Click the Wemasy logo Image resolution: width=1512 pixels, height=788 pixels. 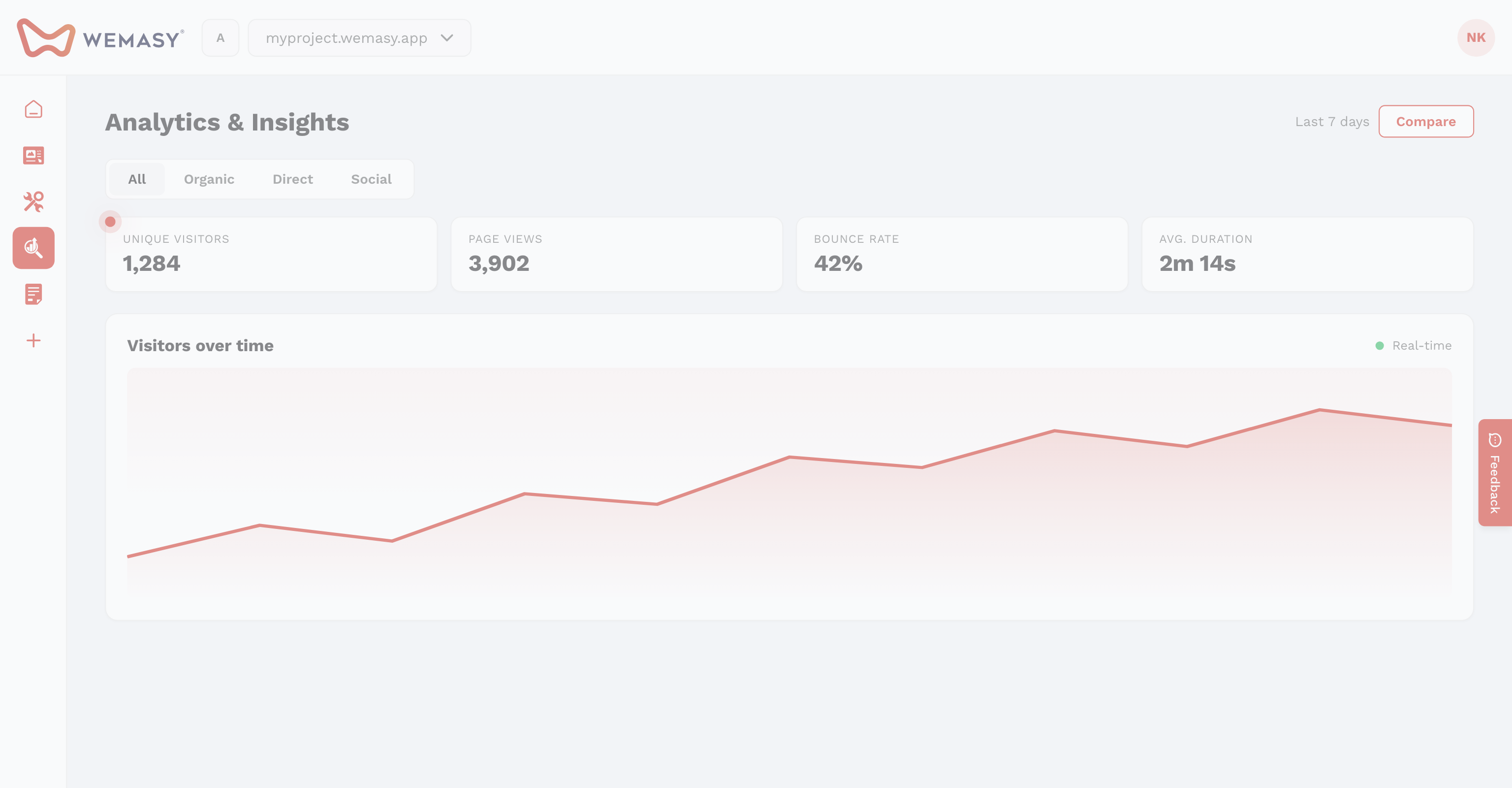coord(100,37)
